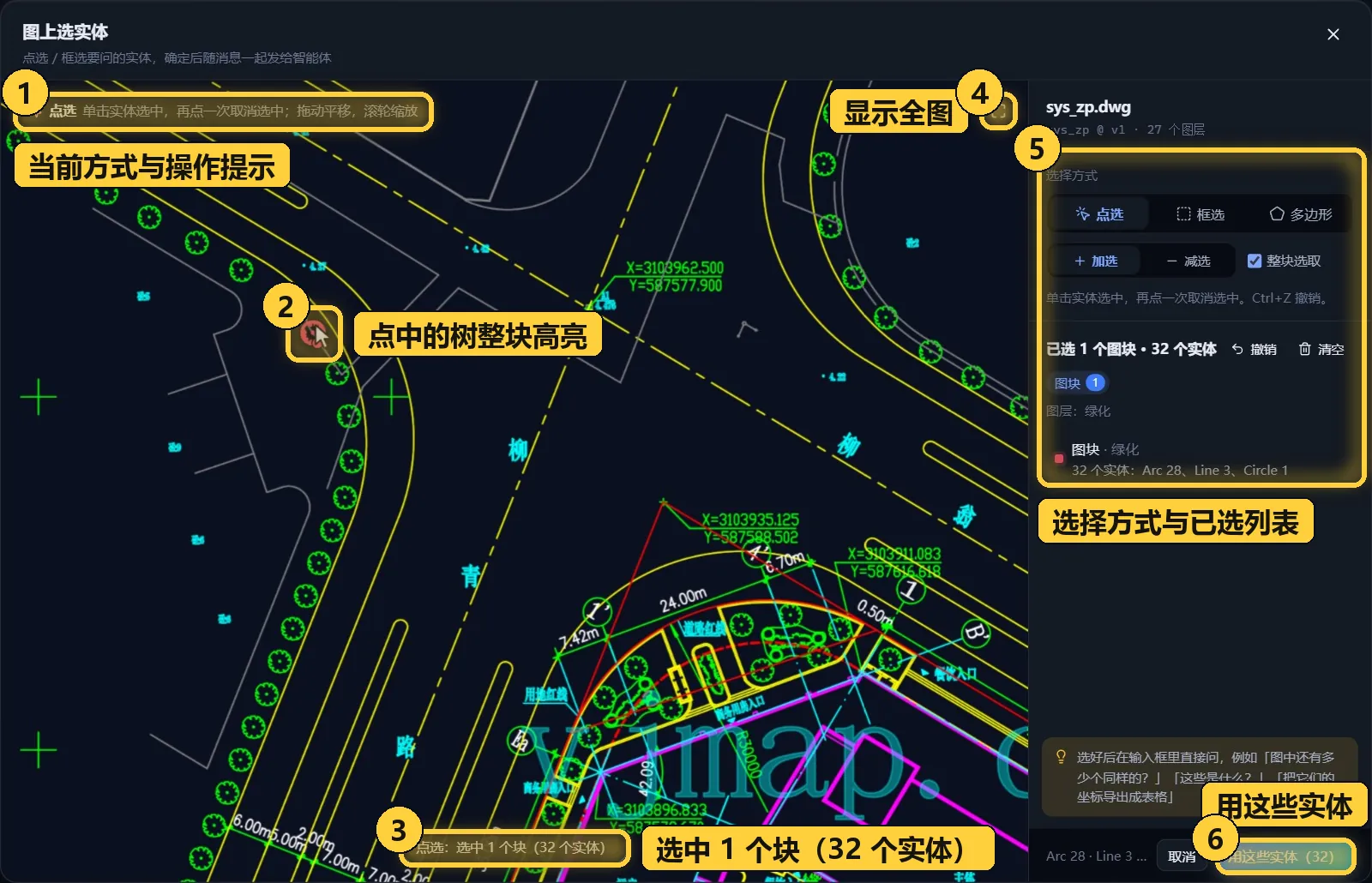
Task: Switch to 点选 selection mode
Action: pos(1099,214)
